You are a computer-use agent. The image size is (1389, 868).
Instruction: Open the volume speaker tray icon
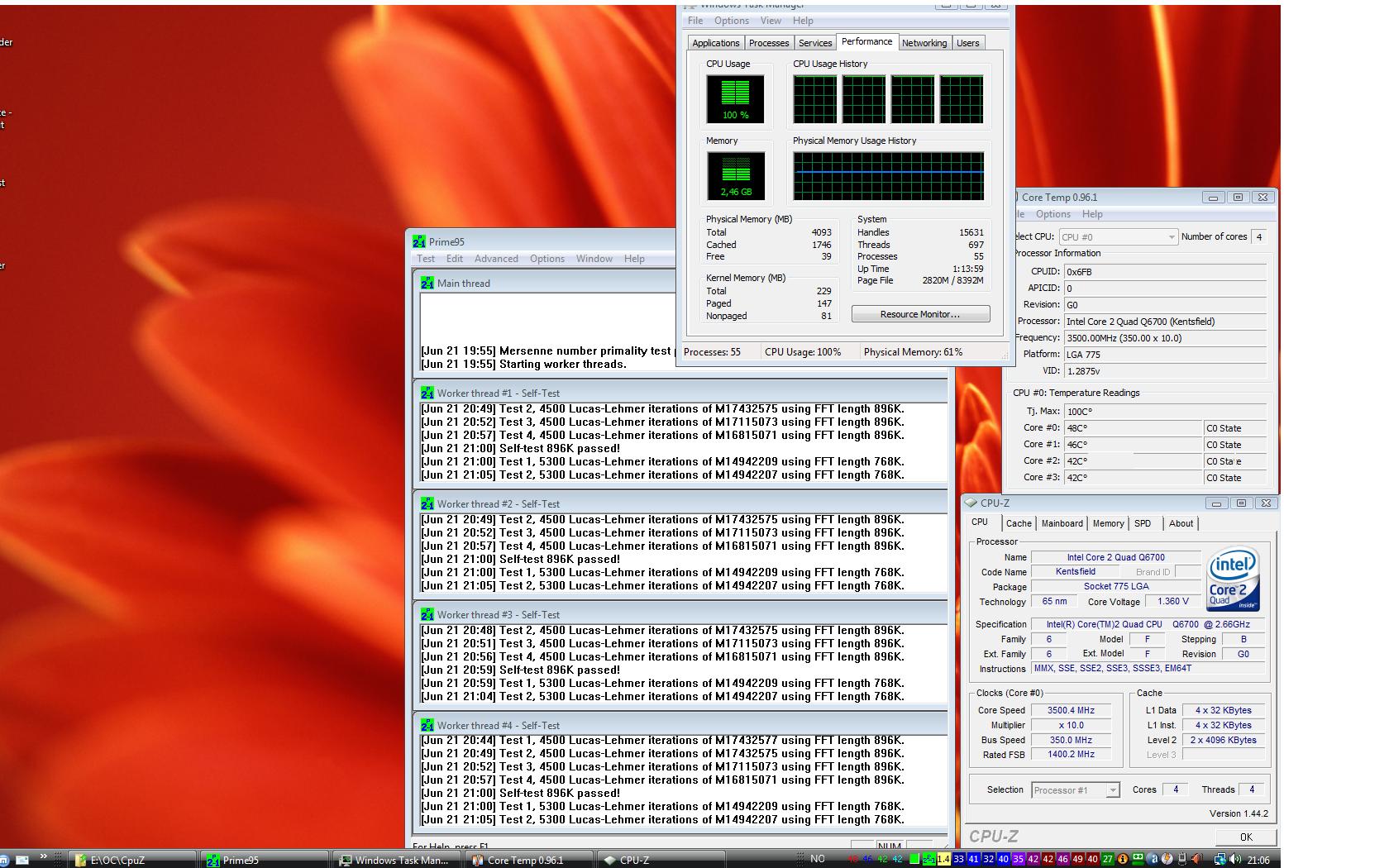[1235, 859]
